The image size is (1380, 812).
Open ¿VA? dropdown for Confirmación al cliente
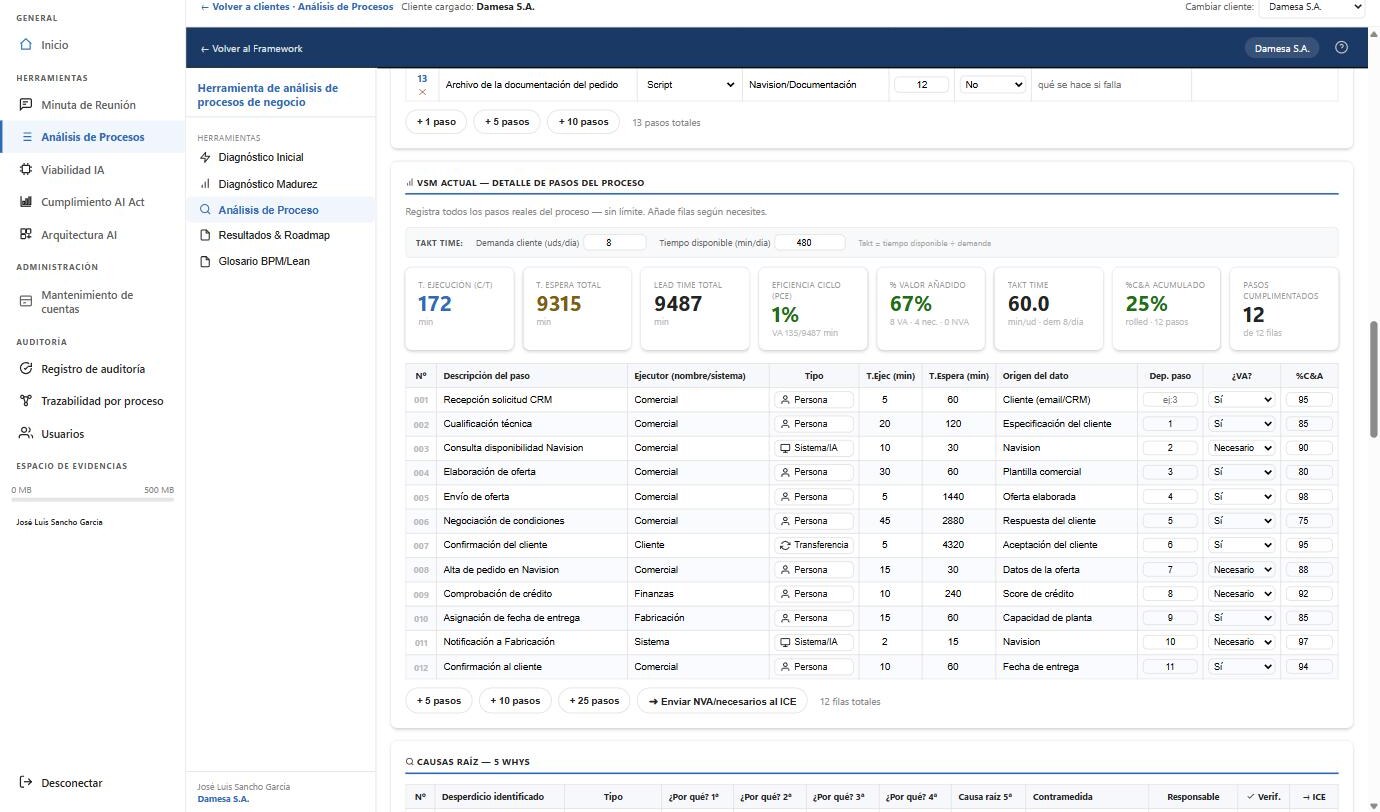pyautogui.click(x=1242, y=667)
